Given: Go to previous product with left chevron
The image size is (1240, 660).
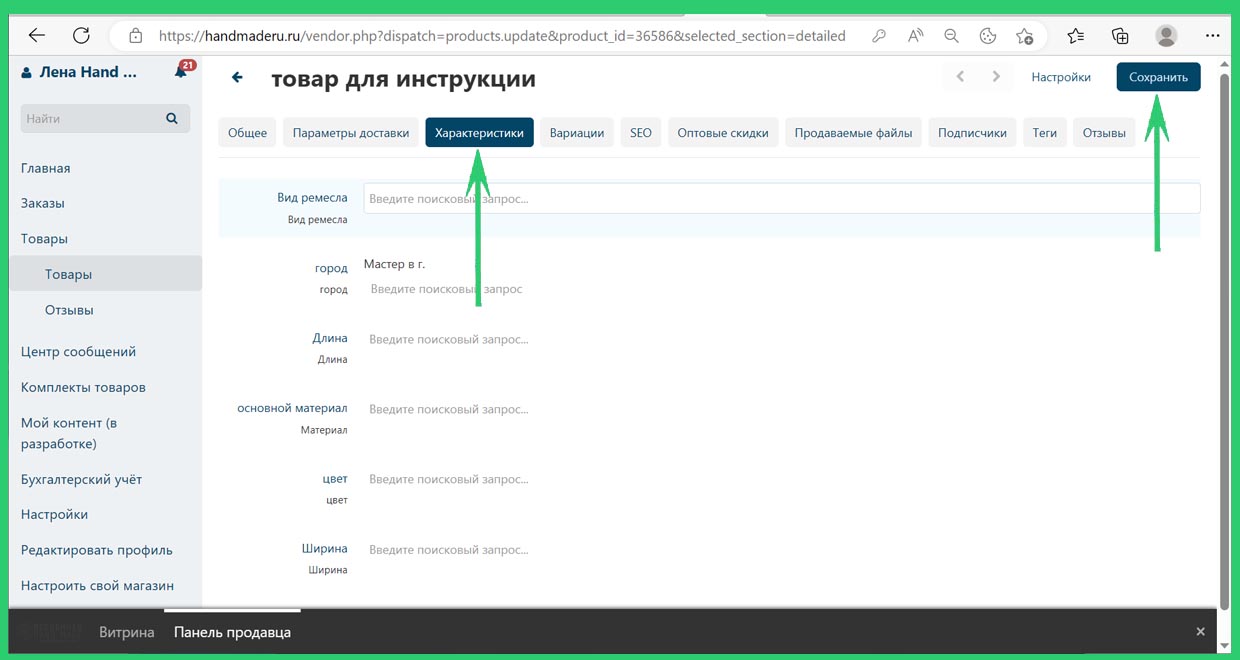Looking at the screenshot, I should [x=960, y=77].
